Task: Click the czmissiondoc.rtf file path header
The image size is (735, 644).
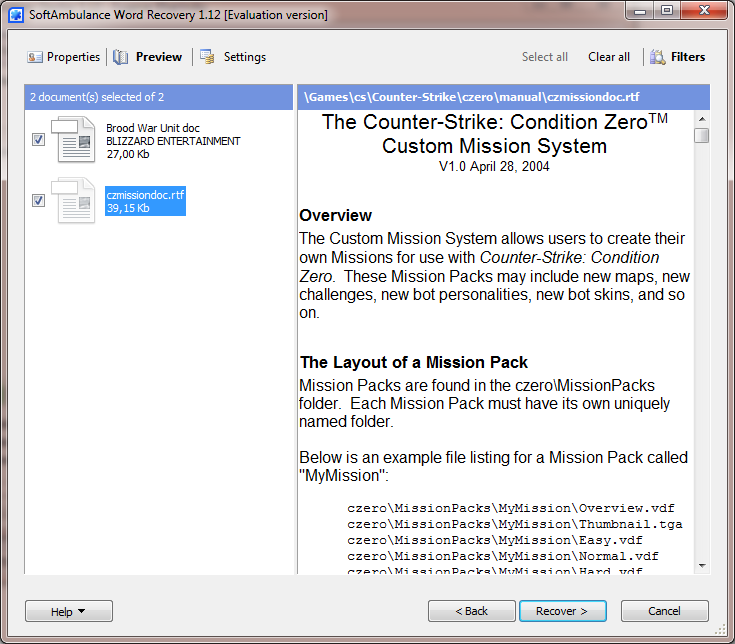Action: (x=471, y=97)
